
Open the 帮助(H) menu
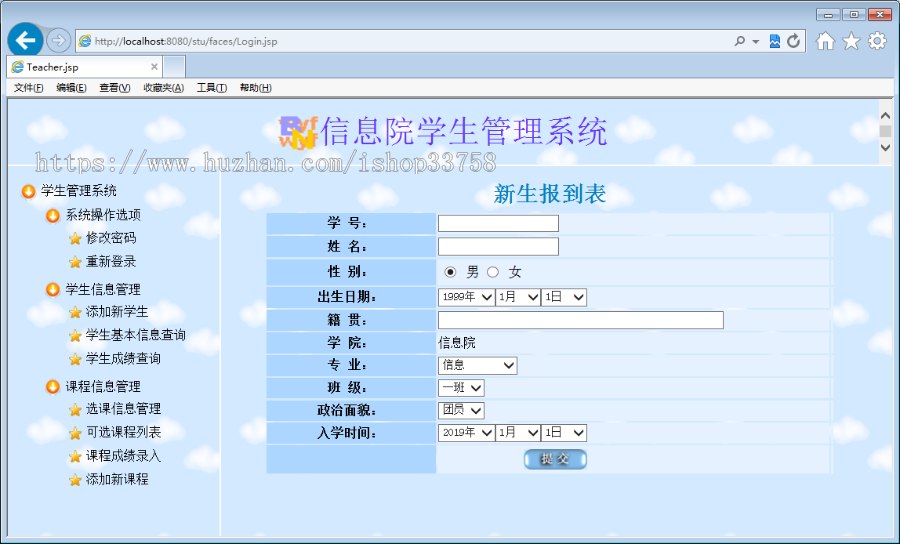click(x=255, y=88)
